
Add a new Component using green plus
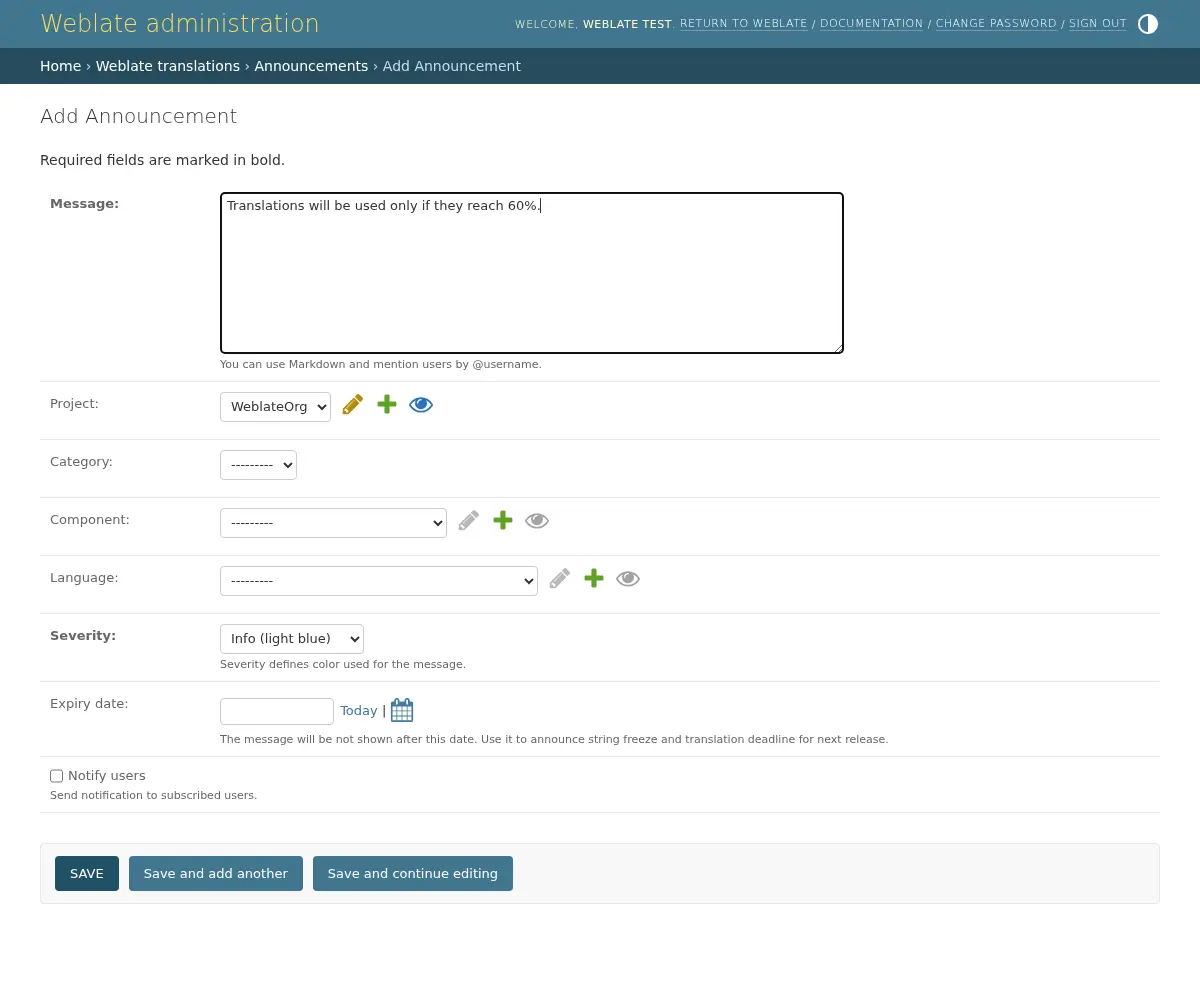[503, 521]
